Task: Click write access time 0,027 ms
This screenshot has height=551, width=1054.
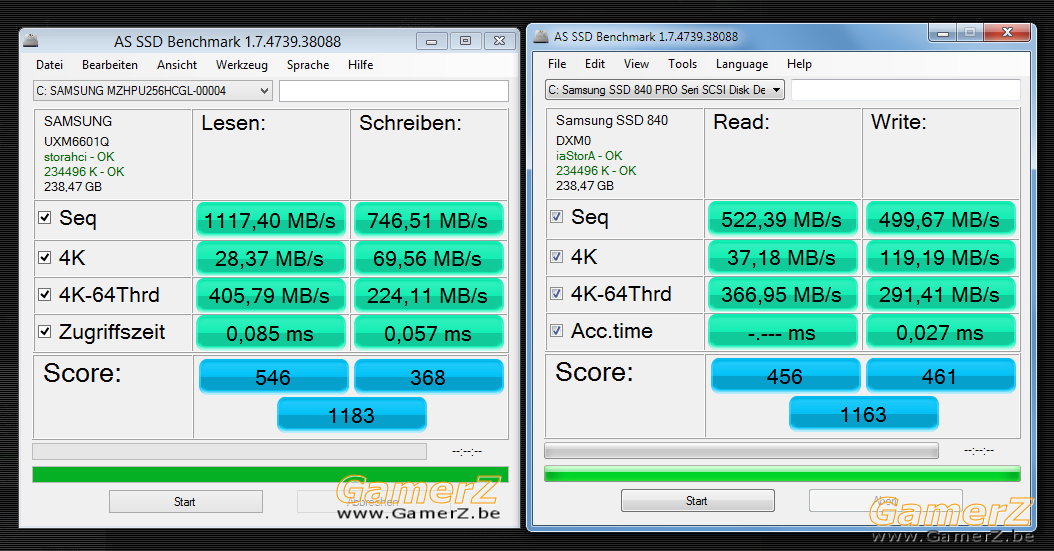Action: 940,331
